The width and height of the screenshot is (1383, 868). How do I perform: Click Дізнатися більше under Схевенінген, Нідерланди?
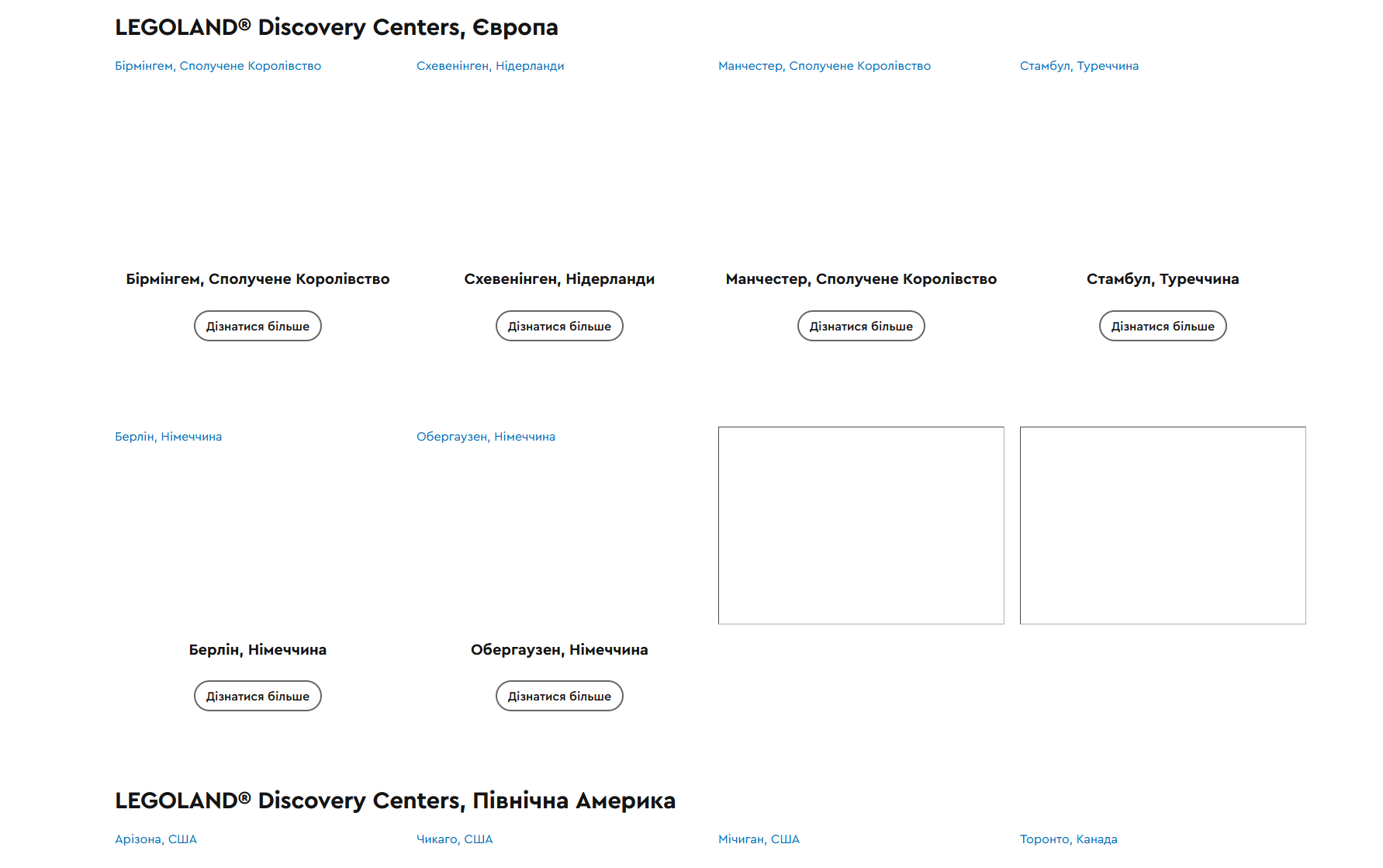(x=559, y=326)
